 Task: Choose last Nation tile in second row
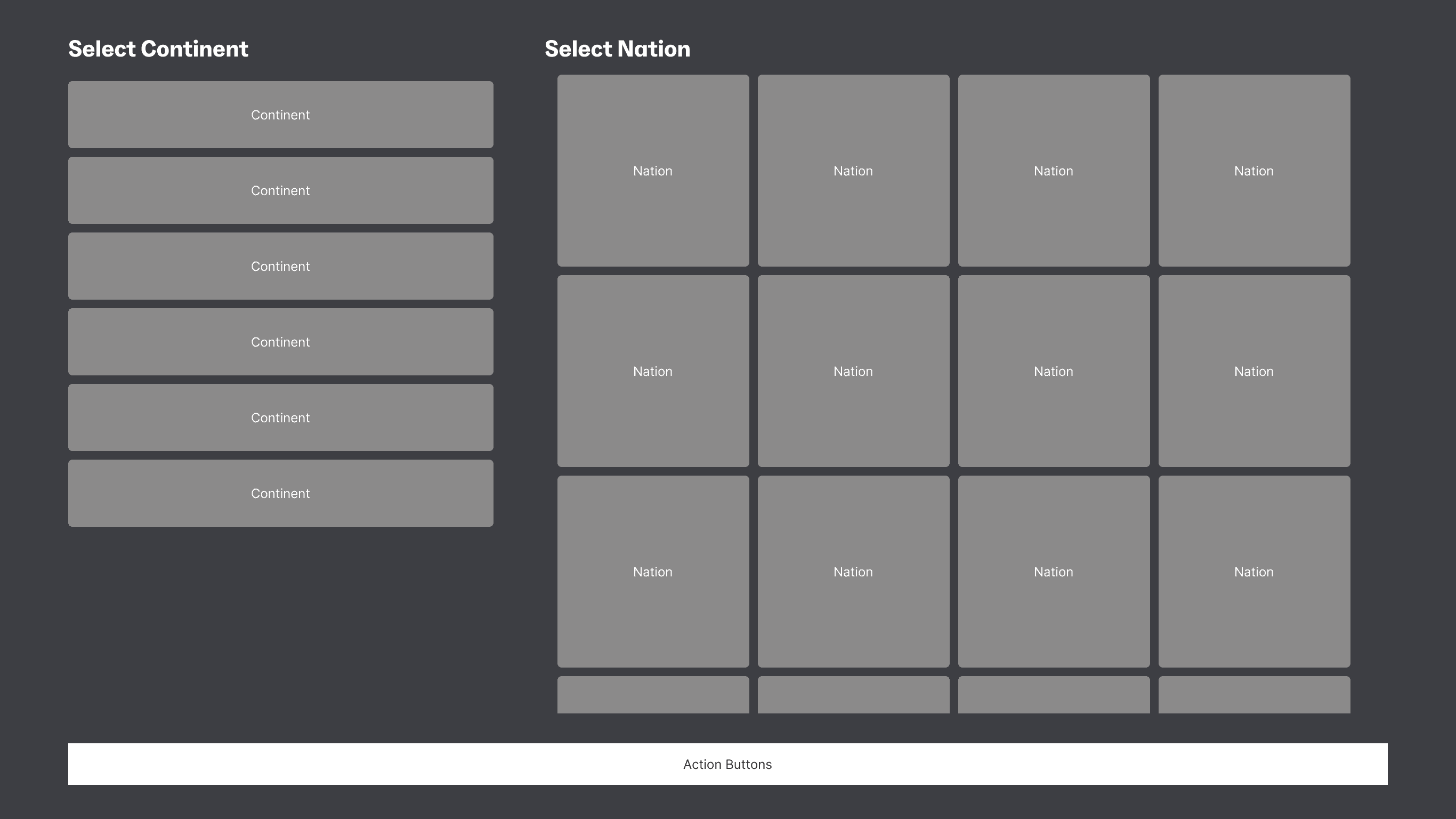[x=1254, y=371]
